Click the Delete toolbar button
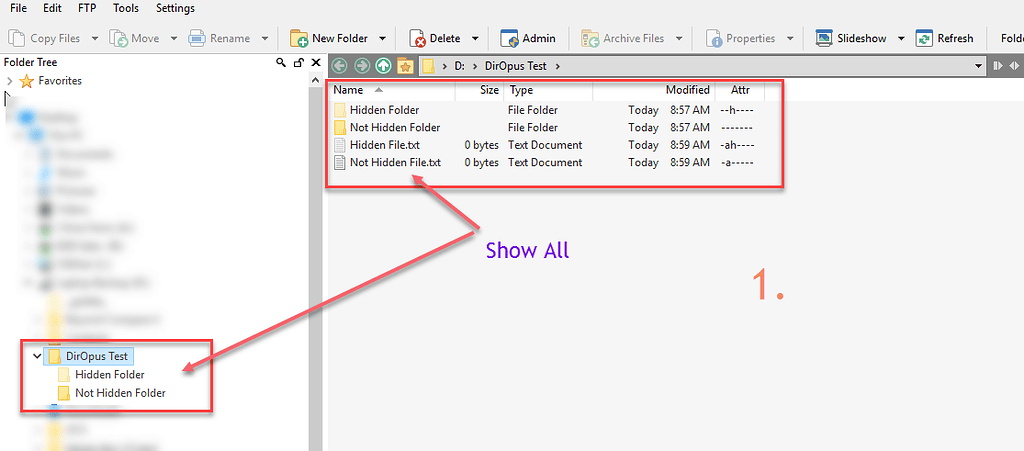The width and height of the screenshot is (1024, 451). click(x=436, y=38)
